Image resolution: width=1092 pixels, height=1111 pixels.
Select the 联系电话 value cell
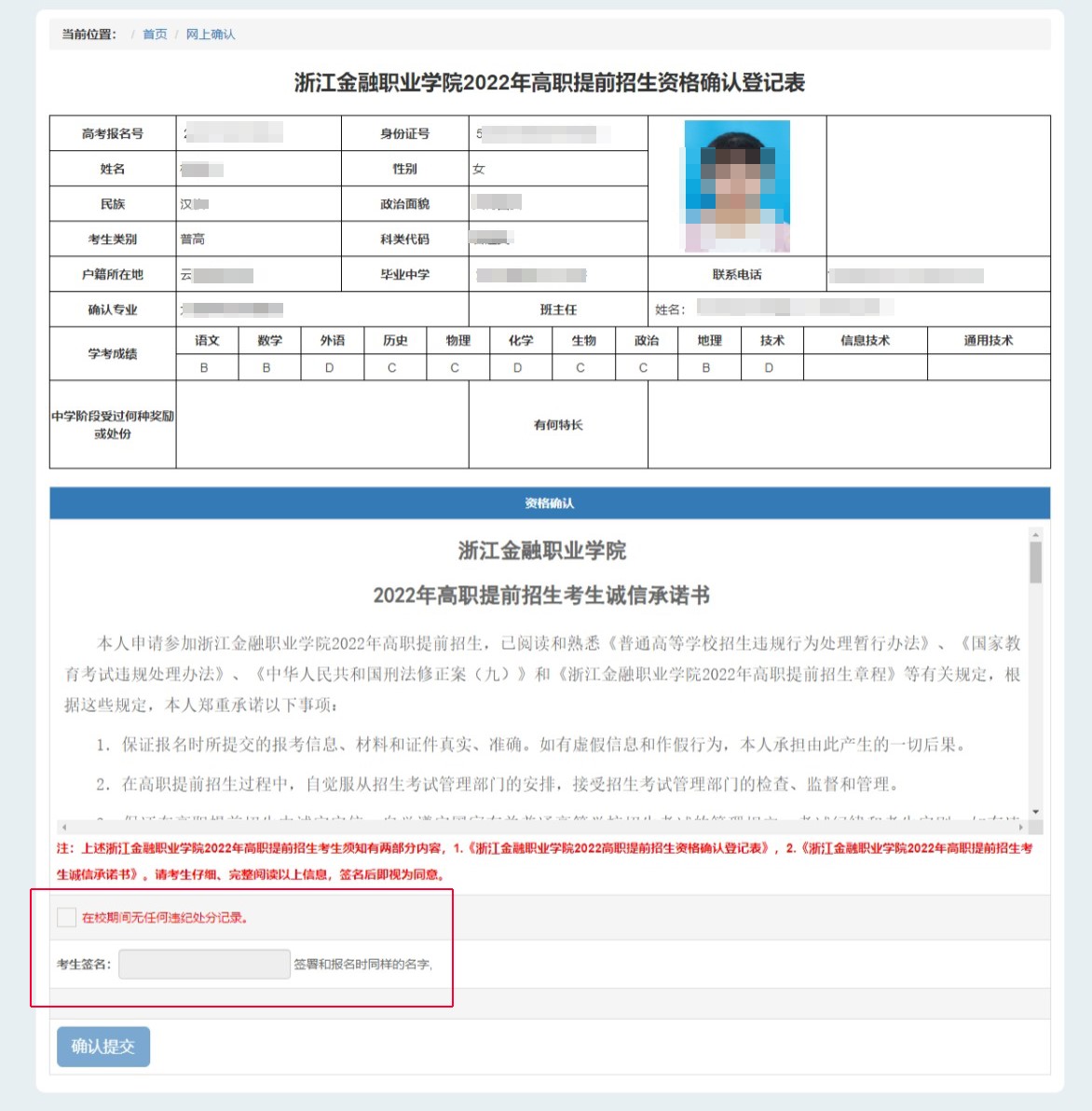tap(937, 275)
